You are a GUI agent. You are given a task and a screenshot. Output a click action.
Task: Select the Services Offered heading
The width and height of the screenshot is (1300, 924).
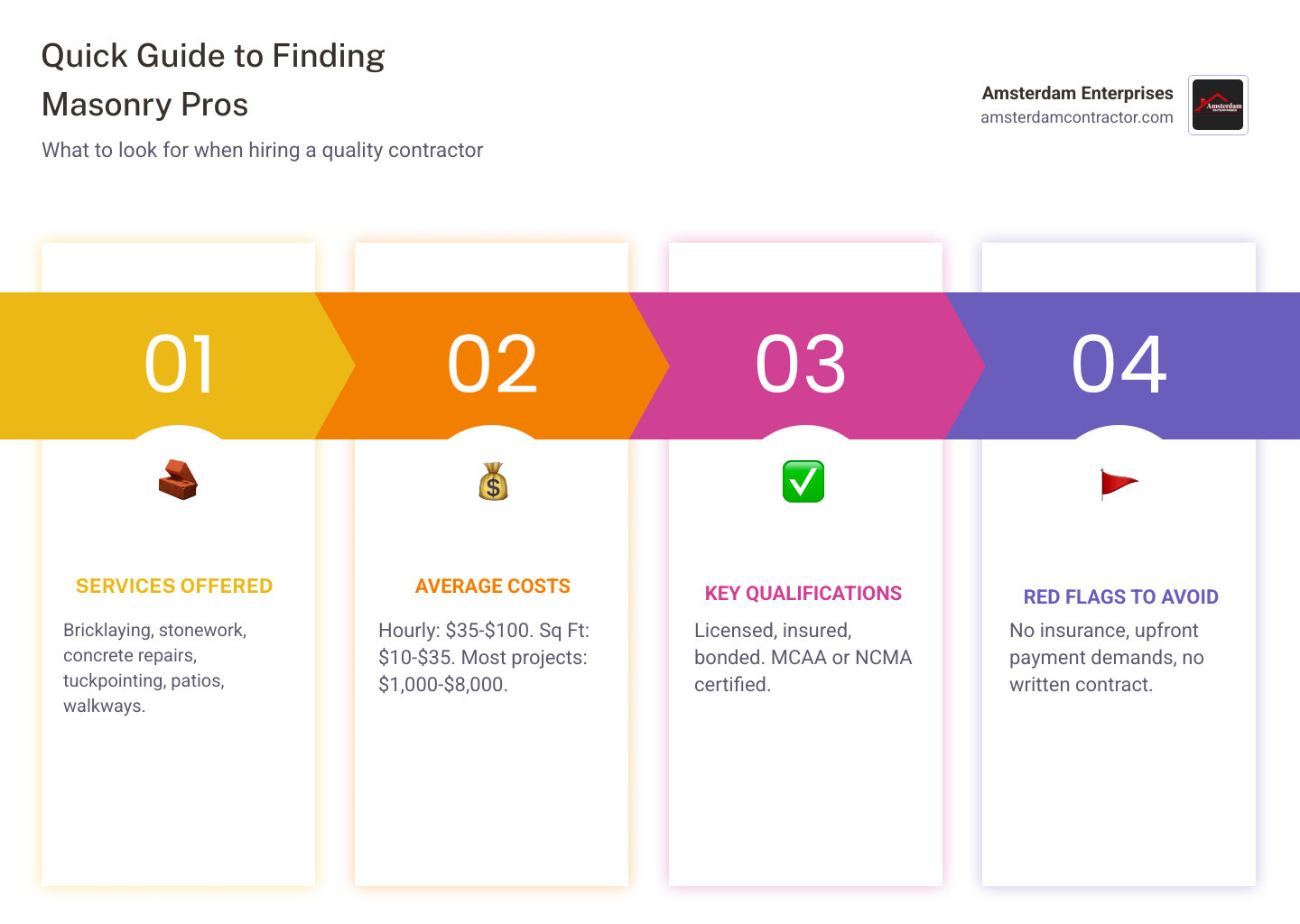point(174,587)
